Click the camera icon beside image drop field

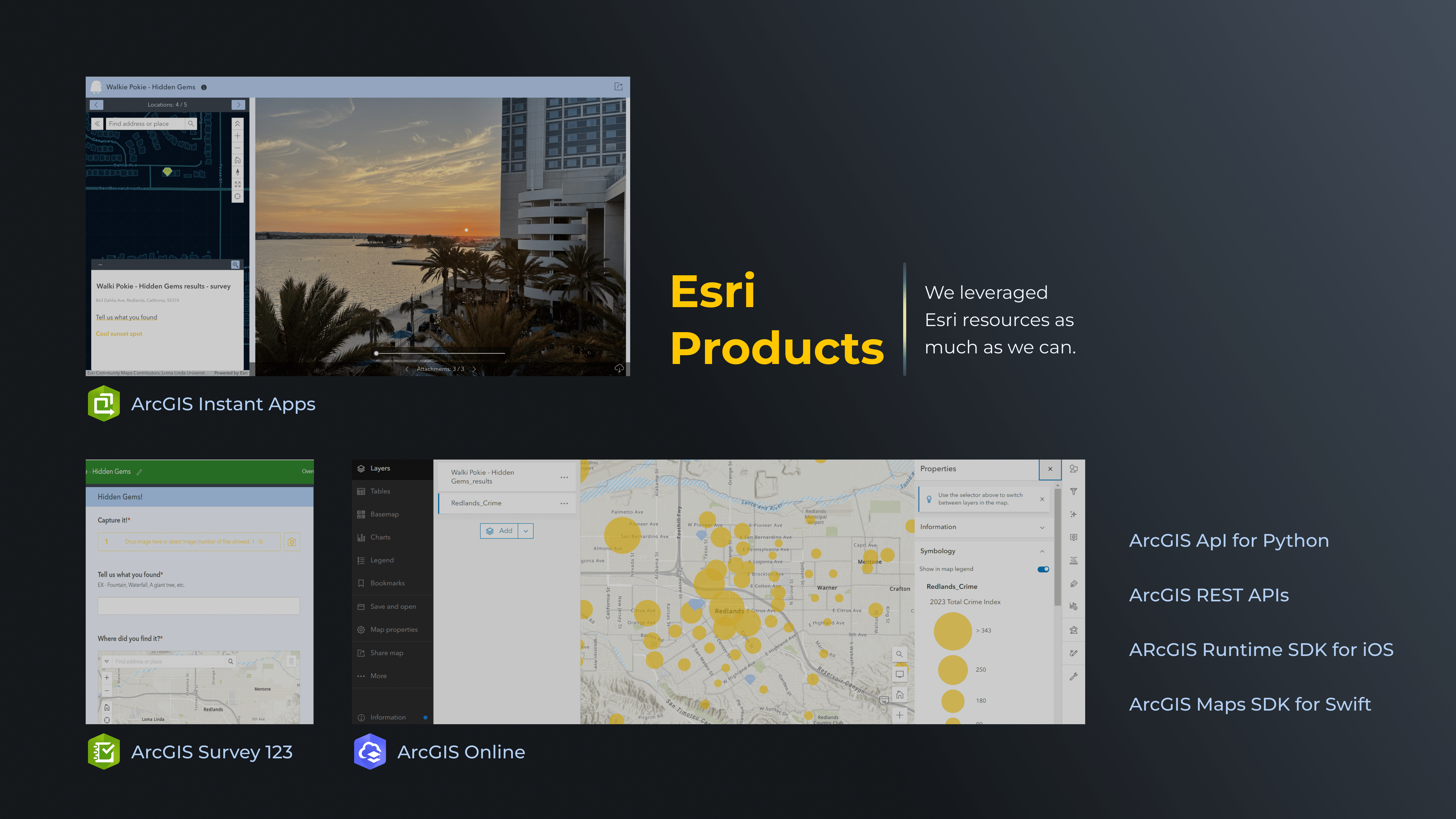[292, 541]
